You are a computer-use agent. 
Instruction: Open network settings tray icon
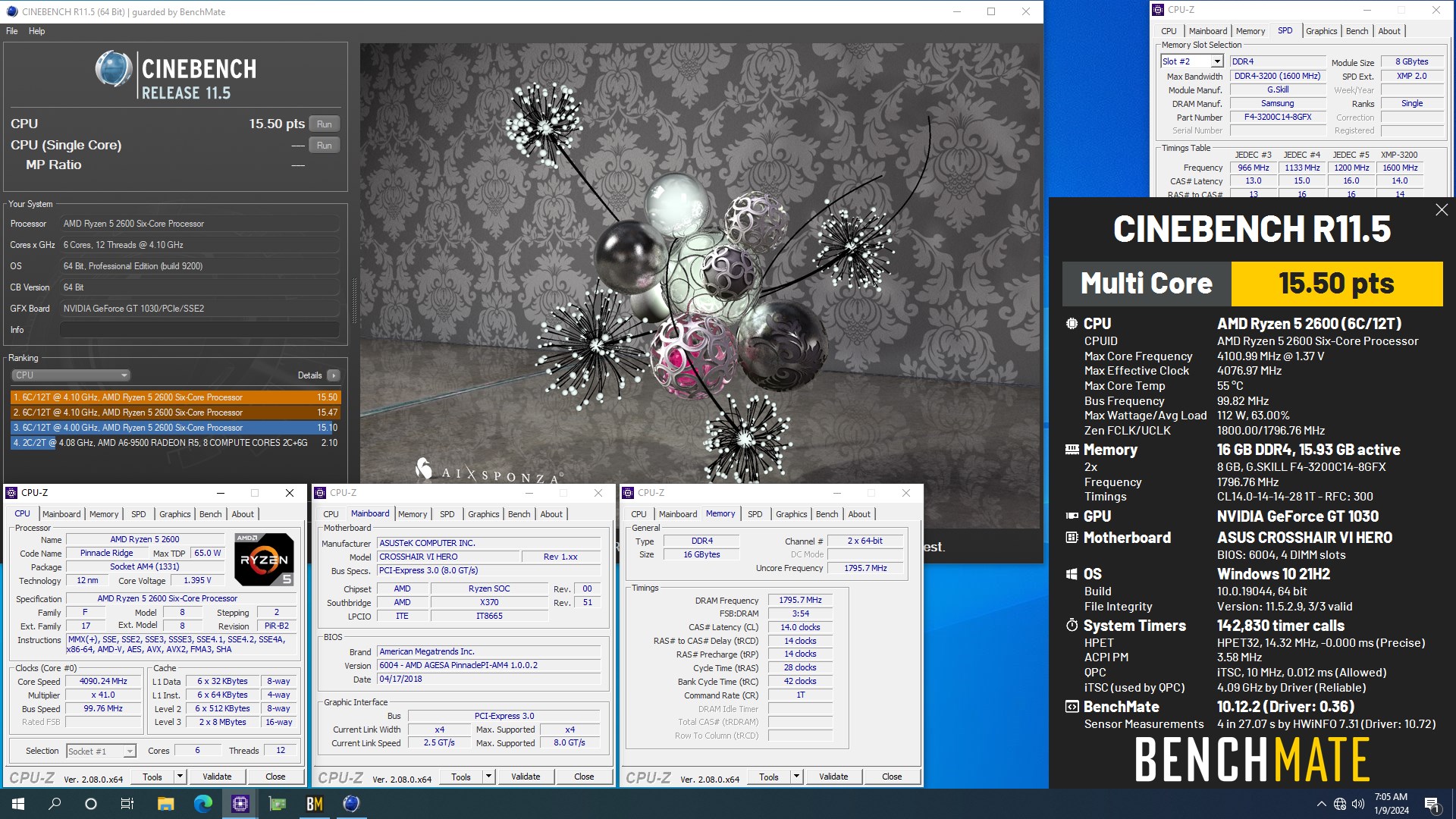pos(1340,804)
